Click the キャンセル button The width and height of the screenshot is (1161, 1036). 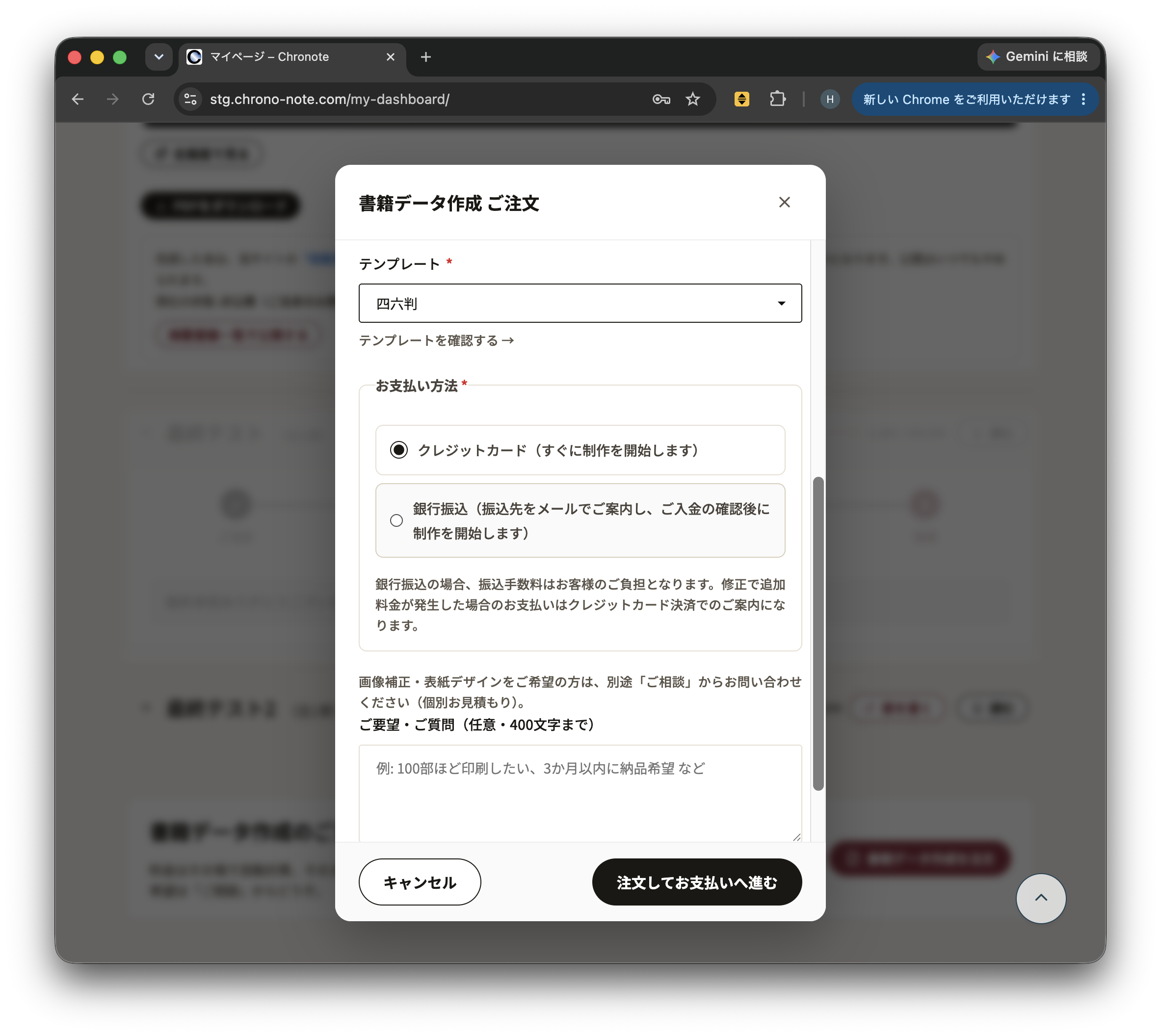(420, 882)
